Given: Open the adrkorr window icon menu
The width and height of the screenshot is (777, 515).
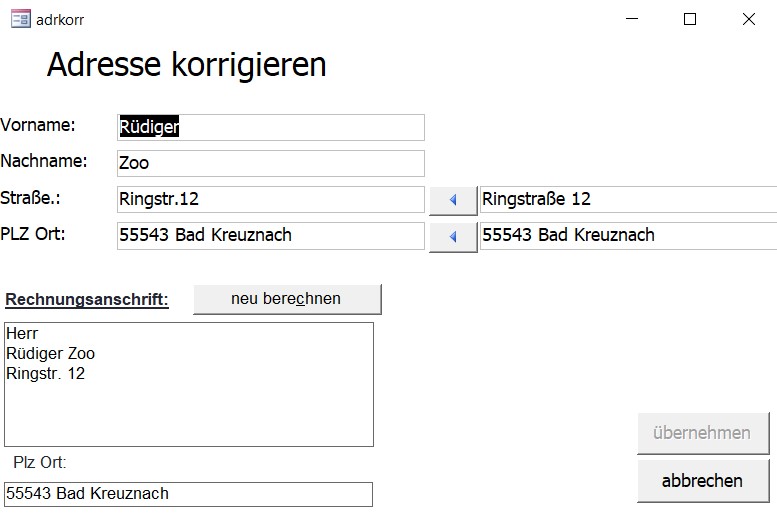Looking at the screenshot, I should point(20,18).
